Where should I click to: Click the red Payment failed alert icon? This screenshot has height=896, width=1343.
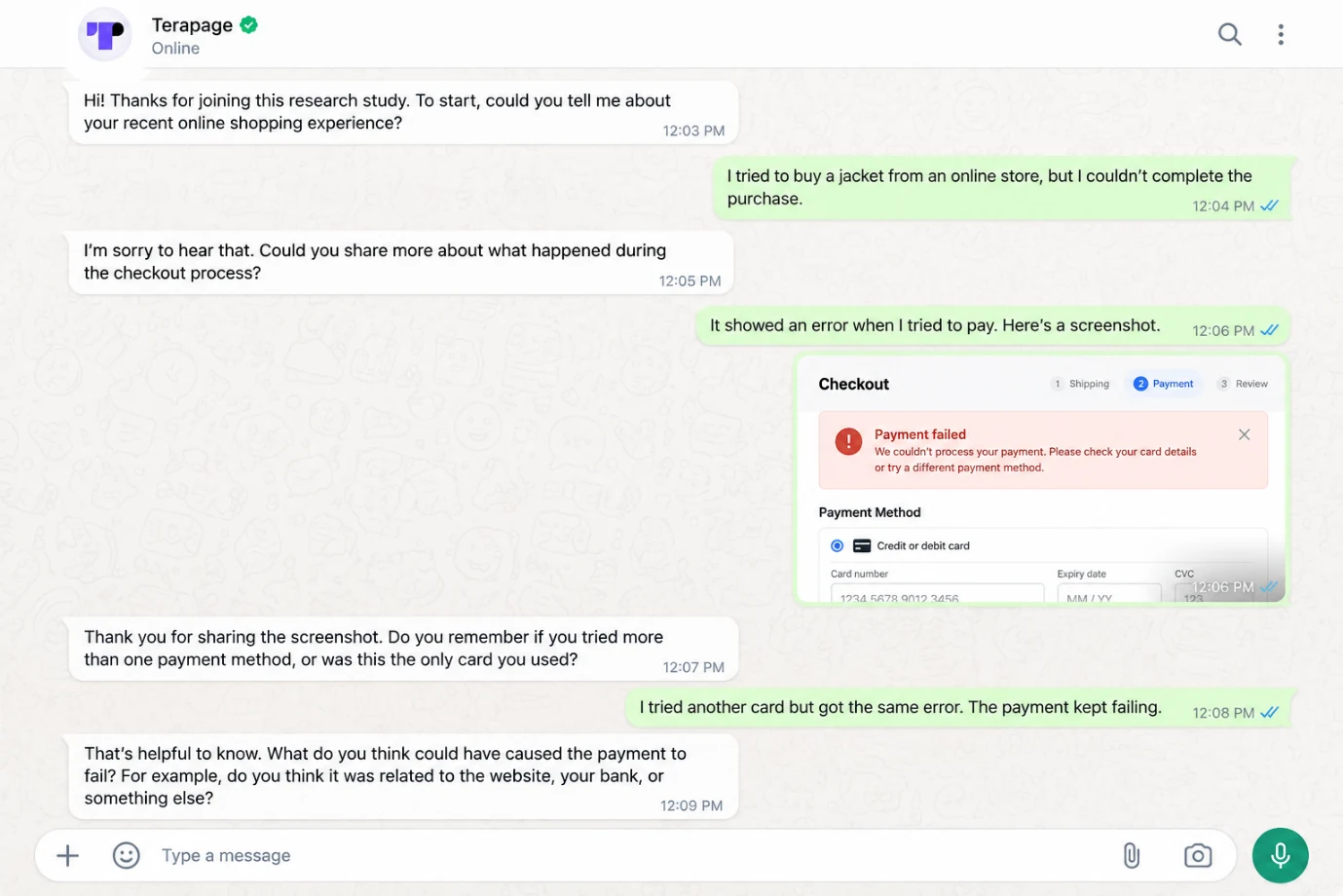coord(848,441)
